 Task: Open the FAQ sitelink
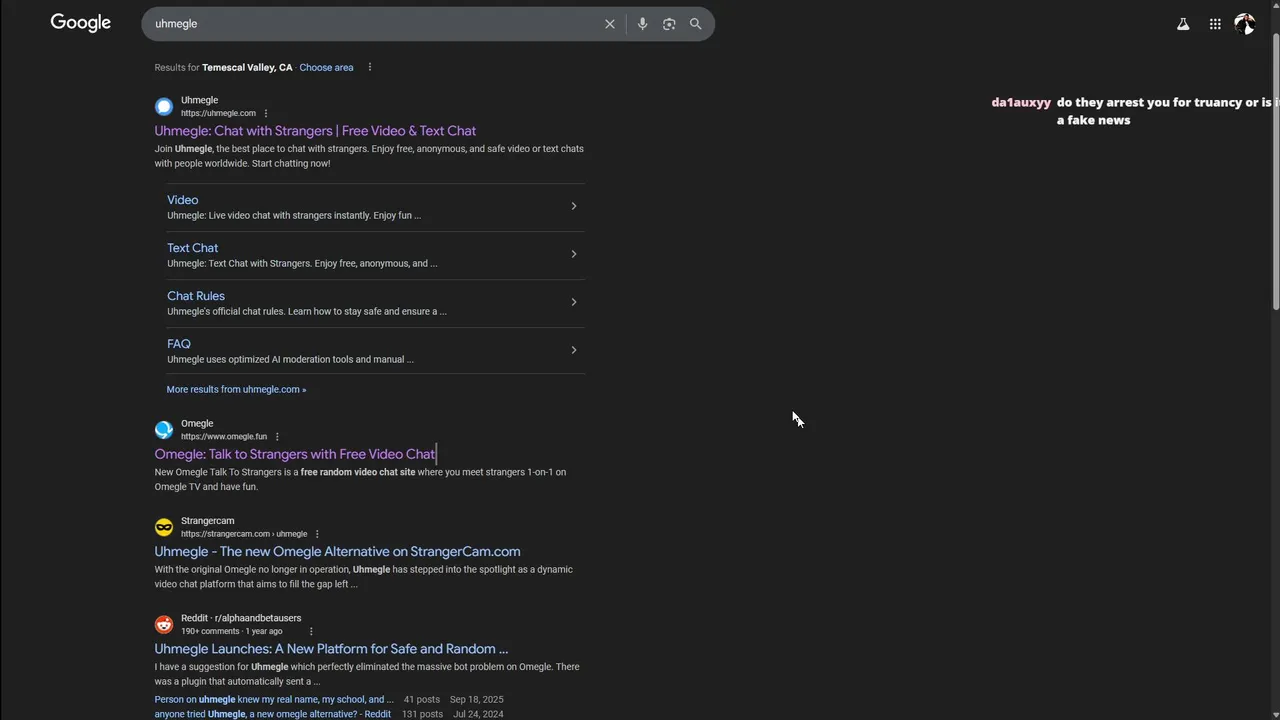(179, 344)
